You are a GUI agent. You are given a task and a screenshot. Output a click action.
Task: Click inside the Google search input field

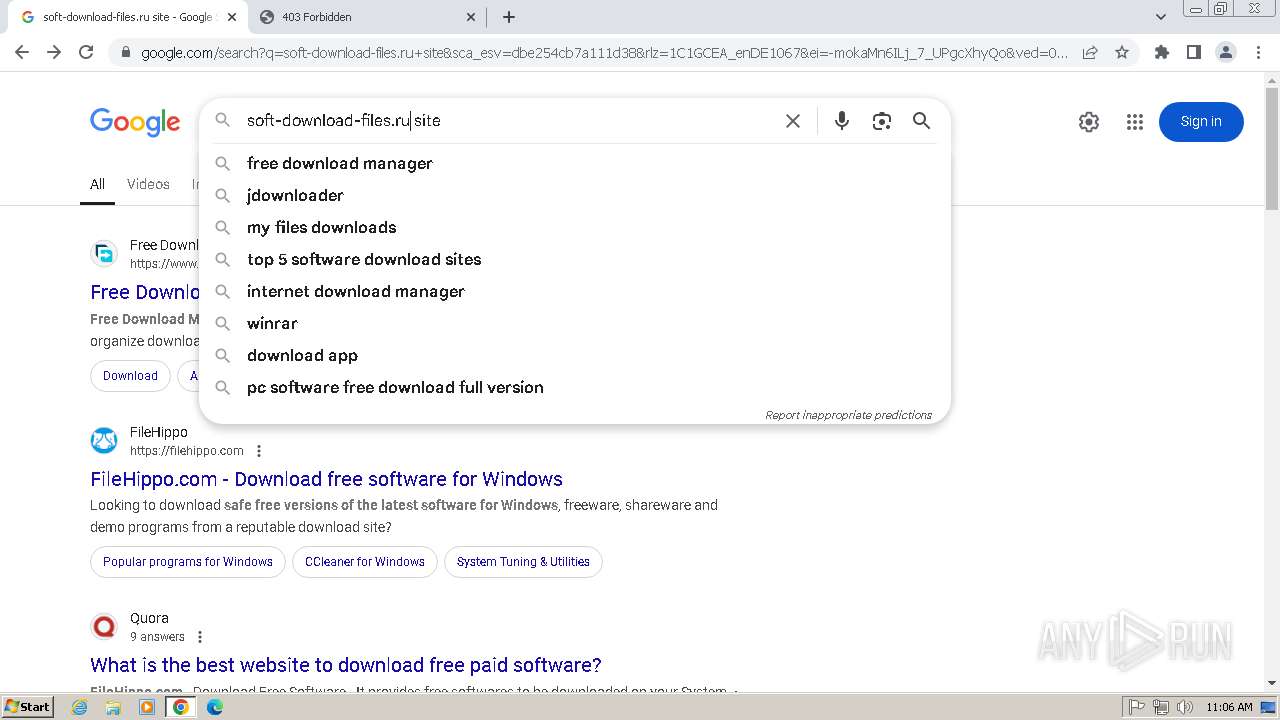point(510,121)
